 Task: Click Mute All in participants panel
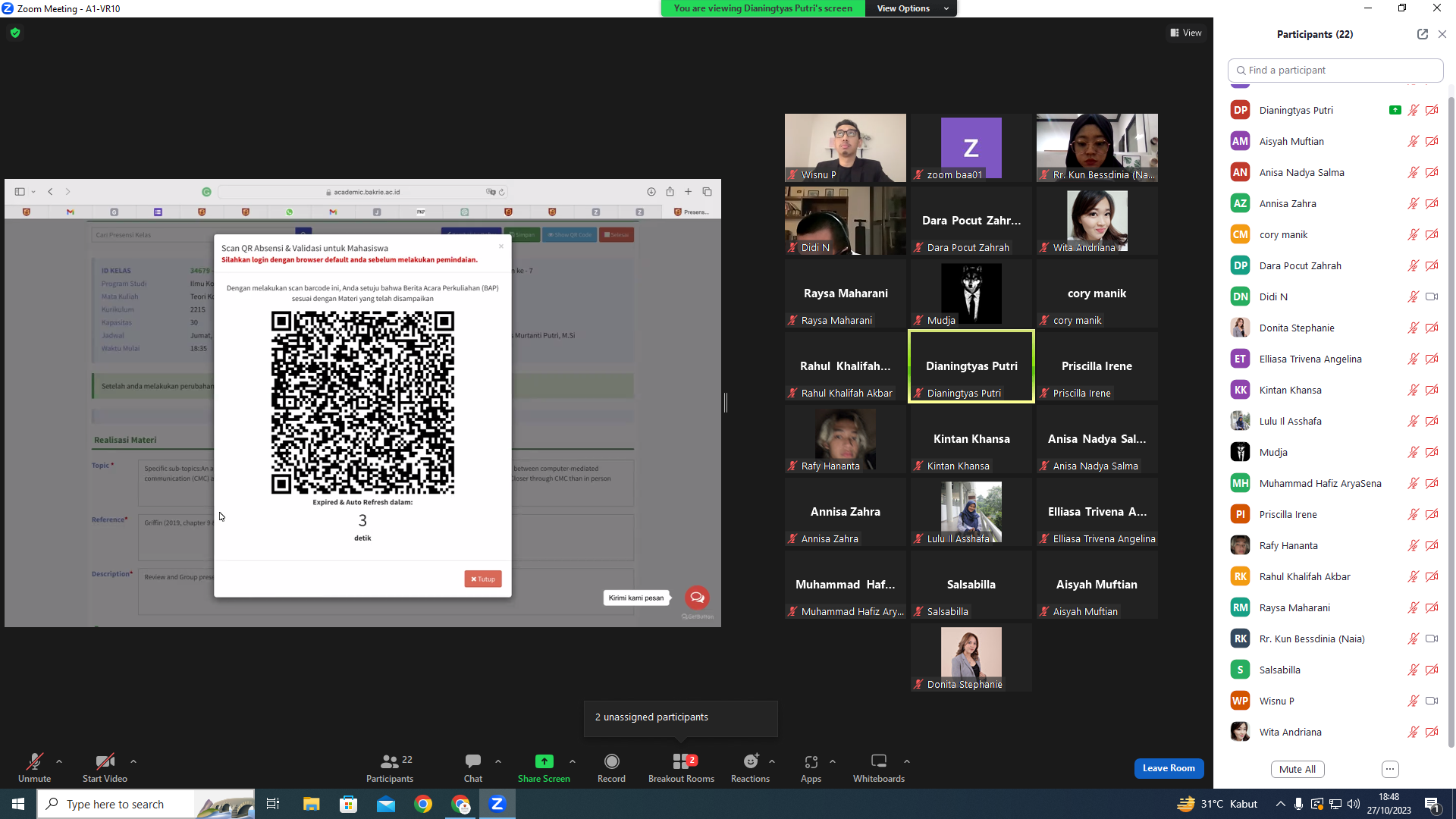(1298, 769)
